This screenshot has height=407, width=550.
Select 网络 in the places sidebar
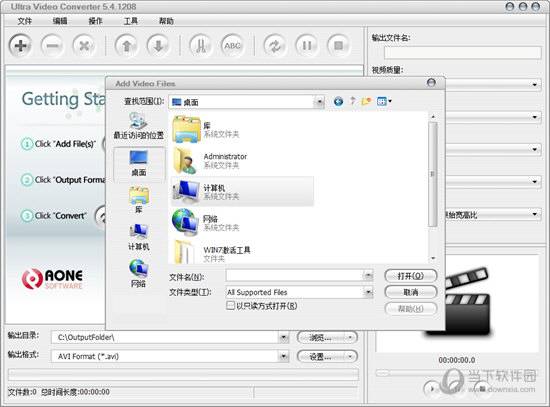click(x=139, y=274)
